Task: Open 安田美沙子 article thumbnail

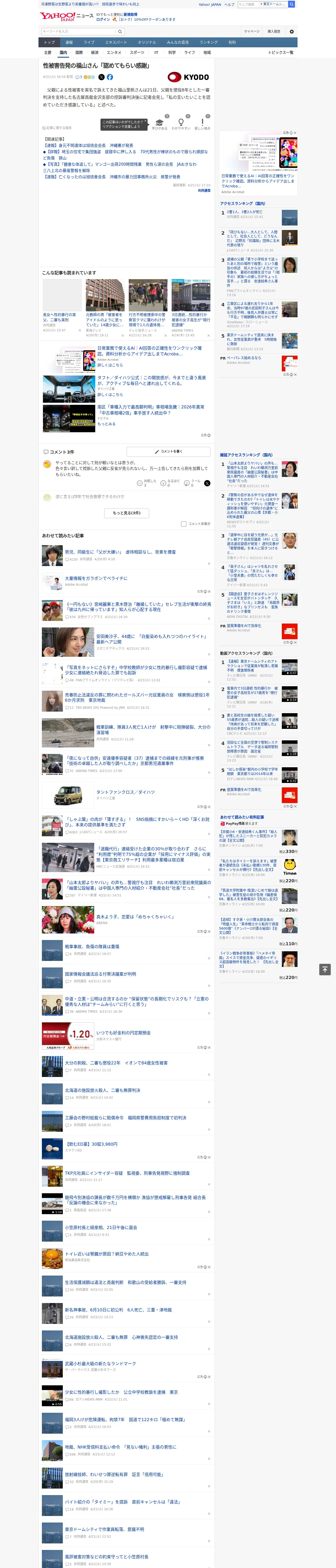Action: [68, 642]
